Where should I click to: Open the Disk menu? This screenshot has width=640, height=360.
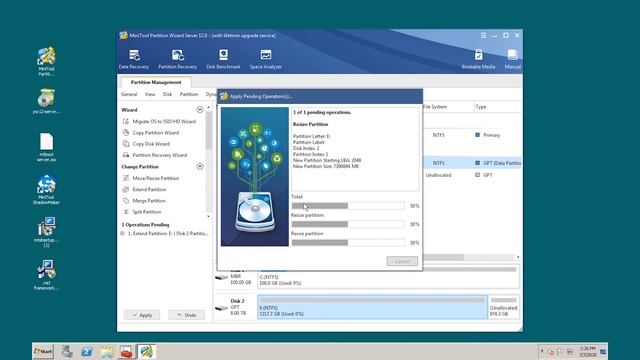[167, 94]
